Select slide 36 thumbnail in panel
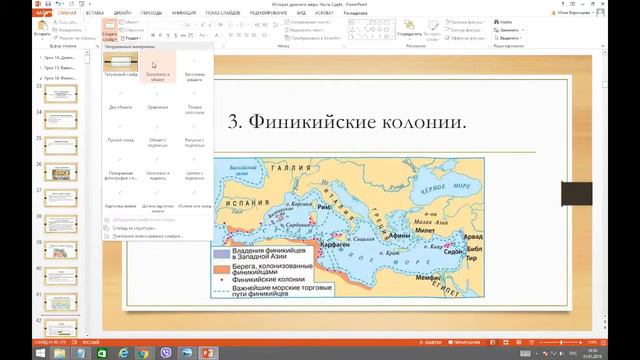 click(x=61, y=172)
